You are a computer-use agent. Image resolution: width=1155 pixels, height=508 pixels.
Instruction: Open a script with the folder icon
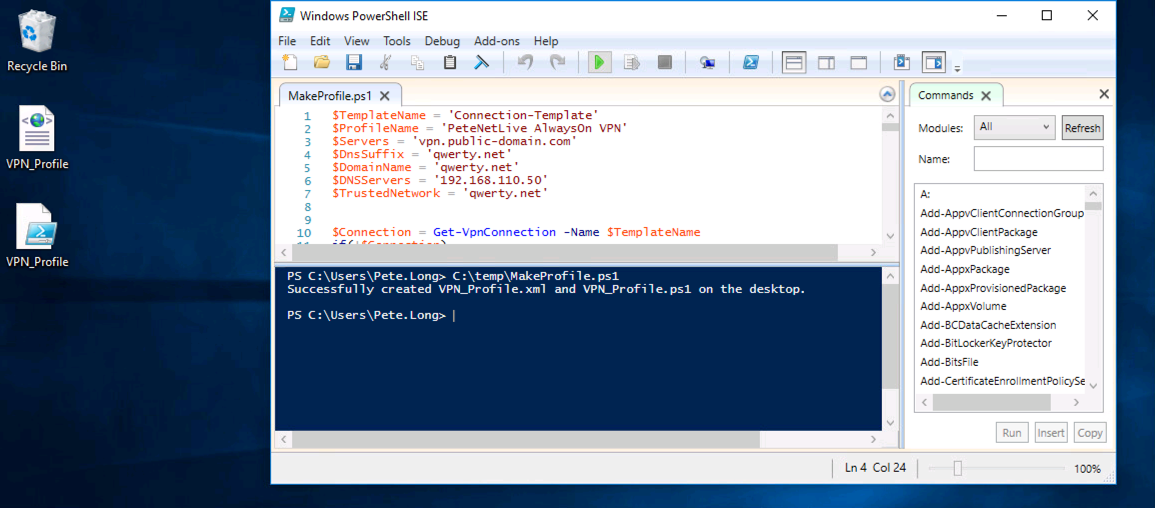click(322, 63)
